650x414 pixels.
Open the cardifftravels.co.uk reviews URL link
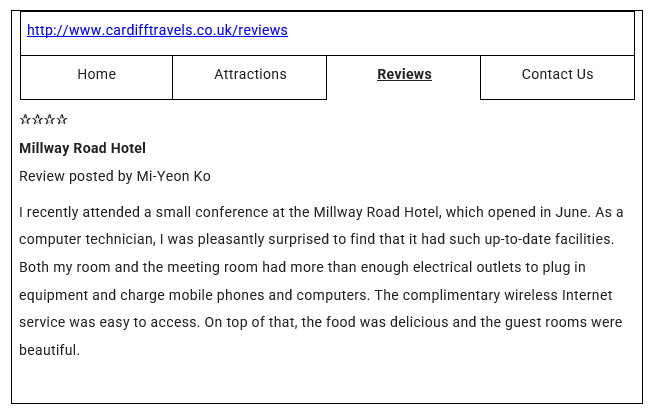pos(157,30)
